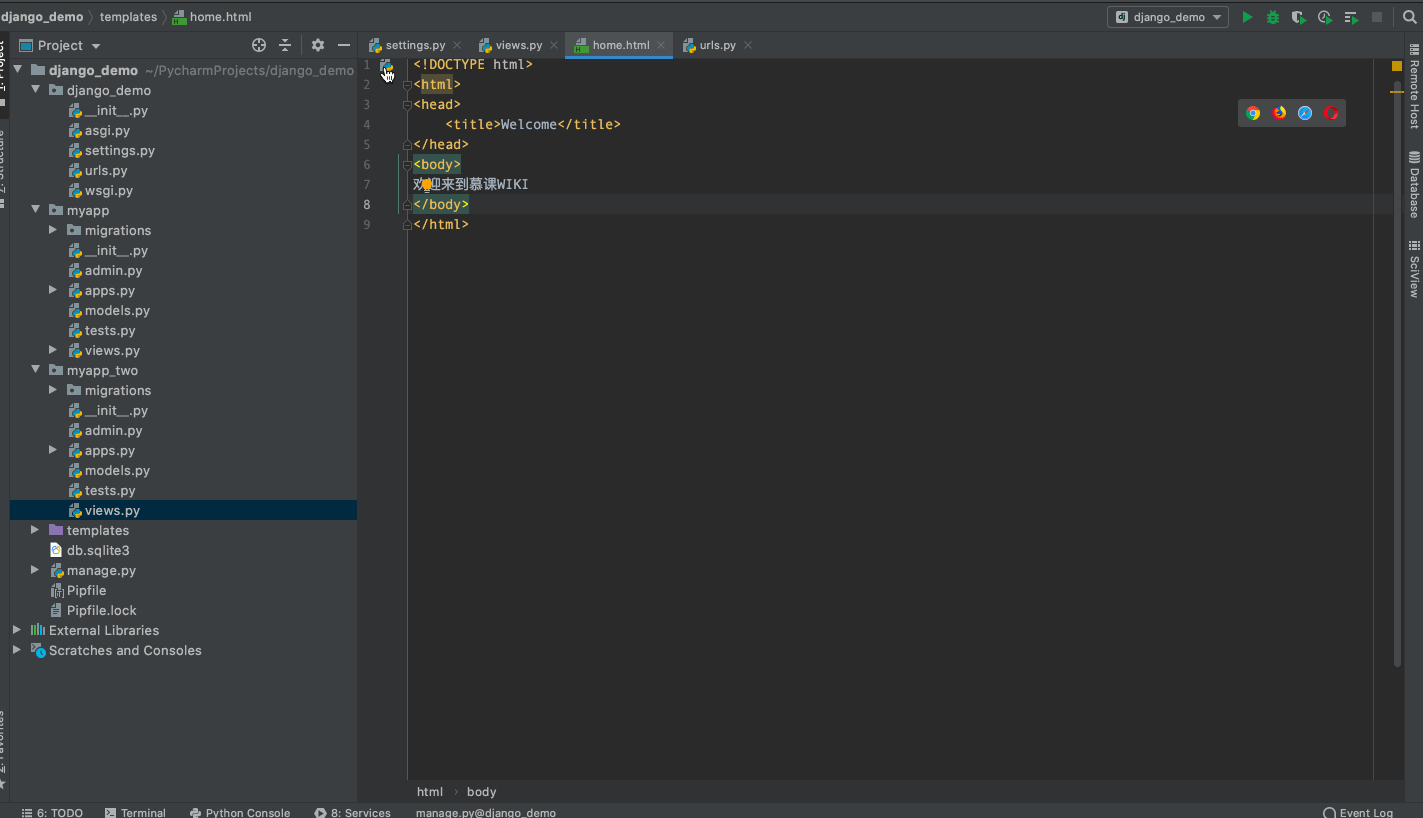This screenshot has height=818, width=1423.
Task: Open concurrency diagram run icon
Action: (1351, 17)
